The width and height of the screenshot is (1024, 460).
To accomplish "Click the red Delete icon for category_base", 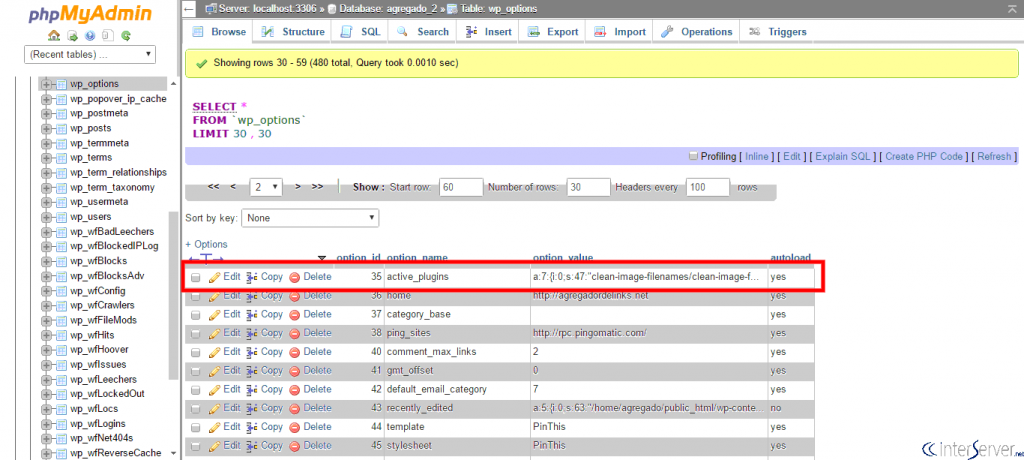I will [295, 314].
